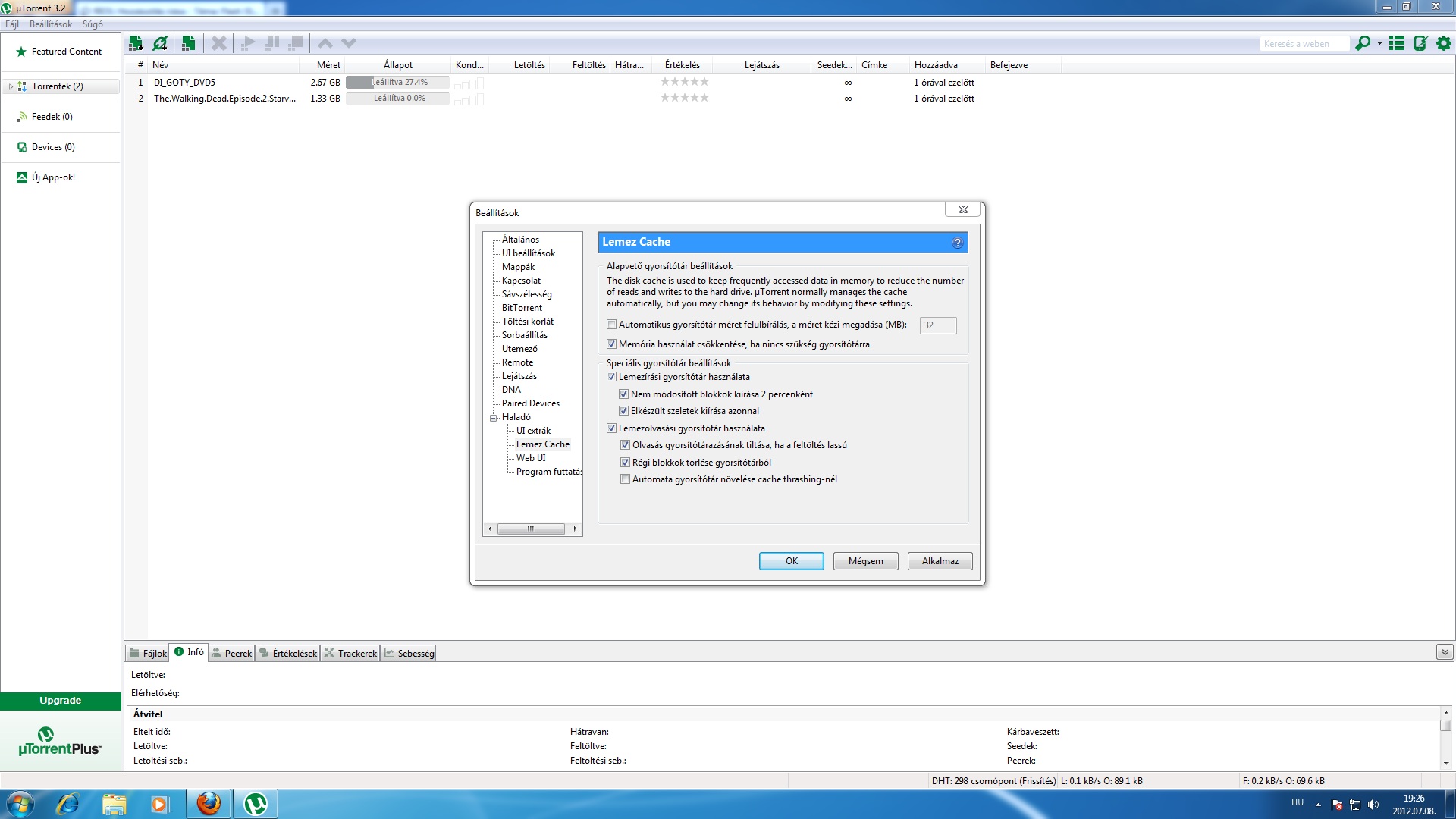
Task: Enable automatic cache size override checkbox
Action: click(611, 325)
